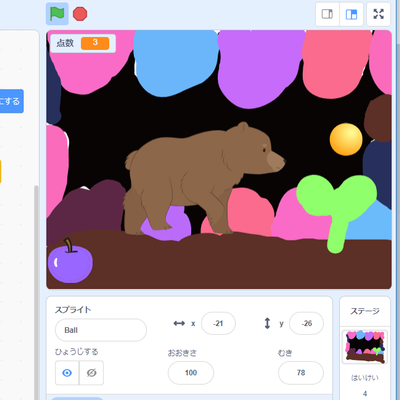Click the size field showing 100
The width and height of the screenshot is (400, 400).
coord(191,373)
